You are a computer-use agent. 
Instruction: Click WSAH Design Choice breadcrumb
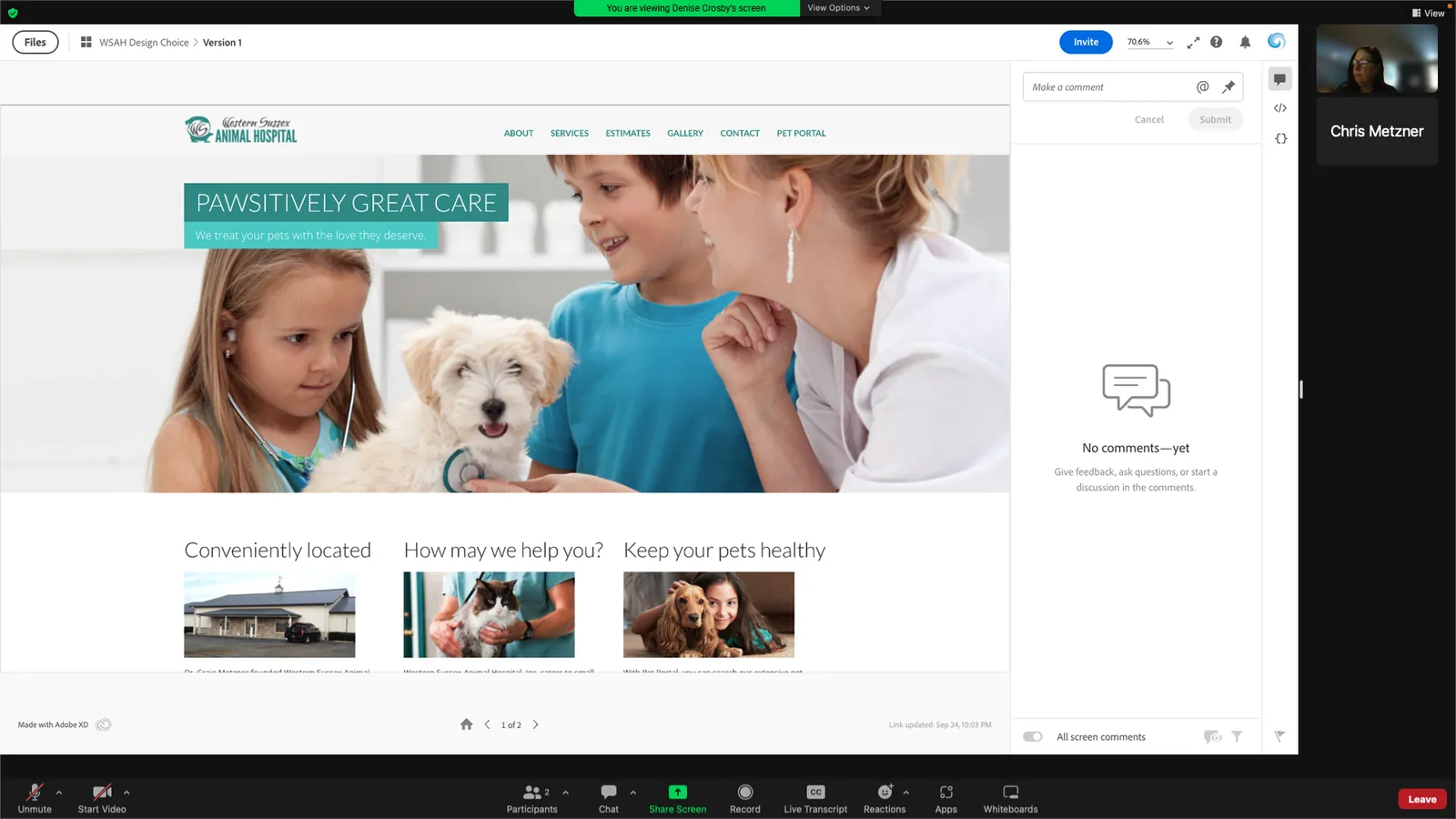coord(144,43)
